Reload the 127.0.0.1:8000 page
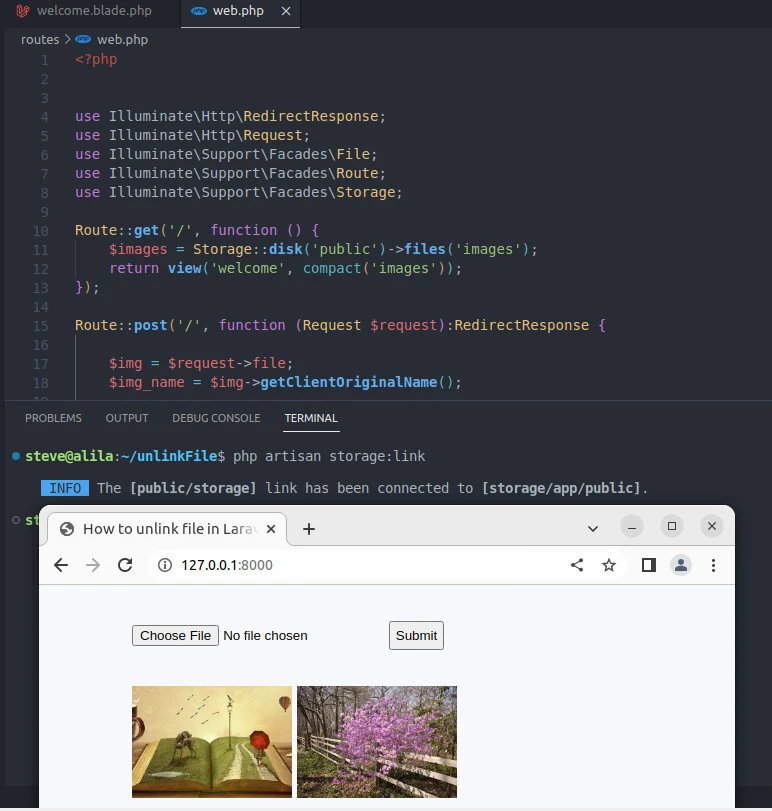The image size is (772, 811). [125, 565]
